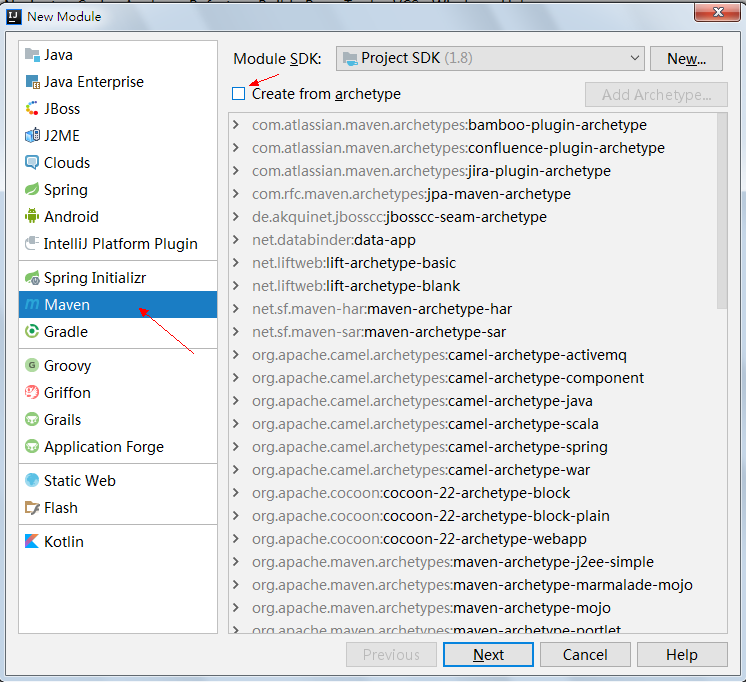Image resolution: width=746 pixels, height=682 pixels.
Task: Click the Java module type icon
Action: click(x=32, y=55)
